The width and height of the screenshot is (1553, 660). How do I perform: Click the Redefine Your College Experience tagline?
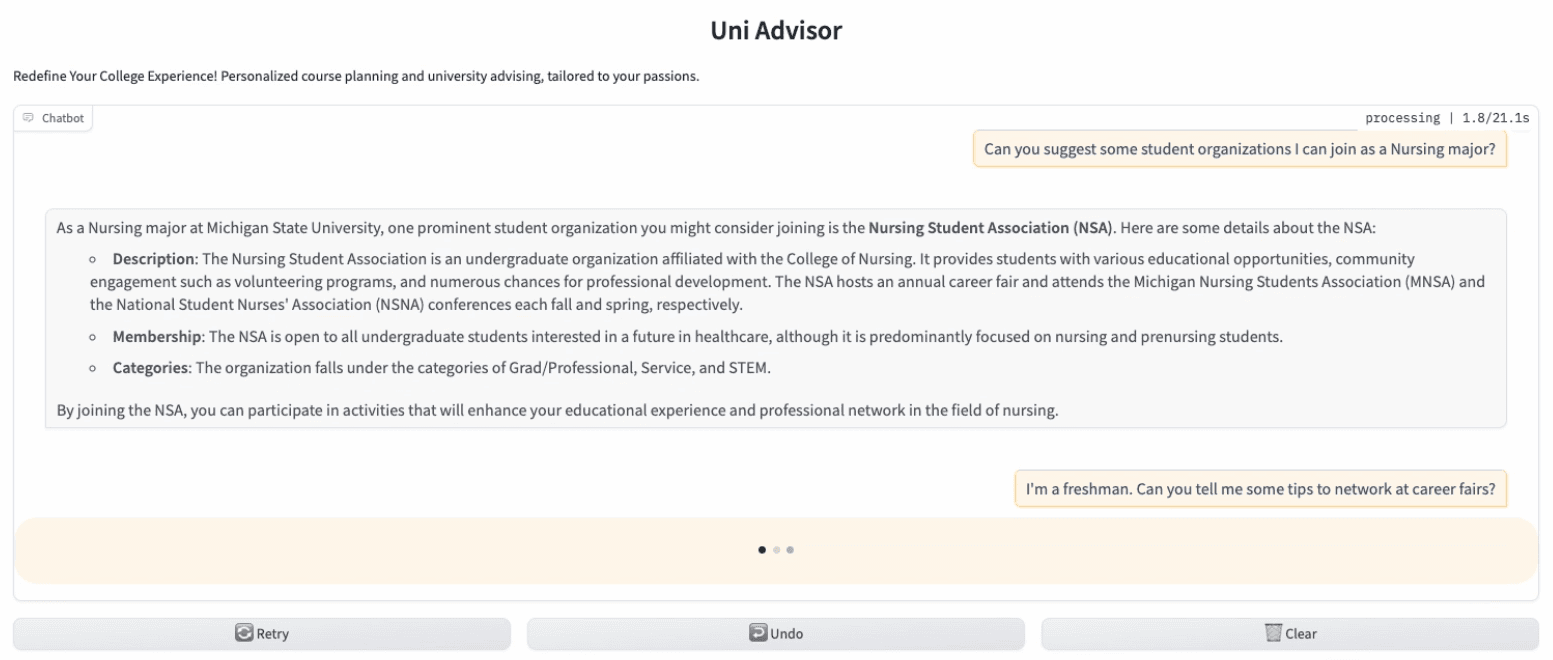click(x=356, y=77)
